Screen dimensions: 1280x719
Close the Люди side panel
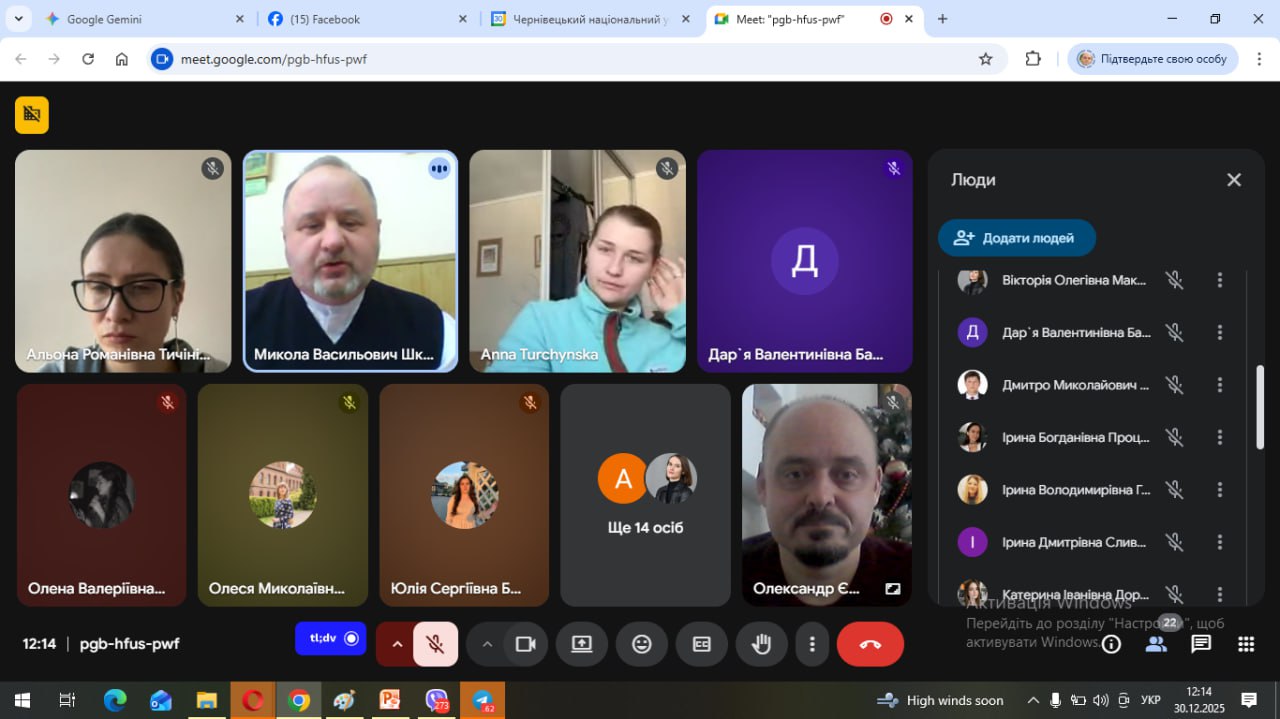pos(1234,180)
